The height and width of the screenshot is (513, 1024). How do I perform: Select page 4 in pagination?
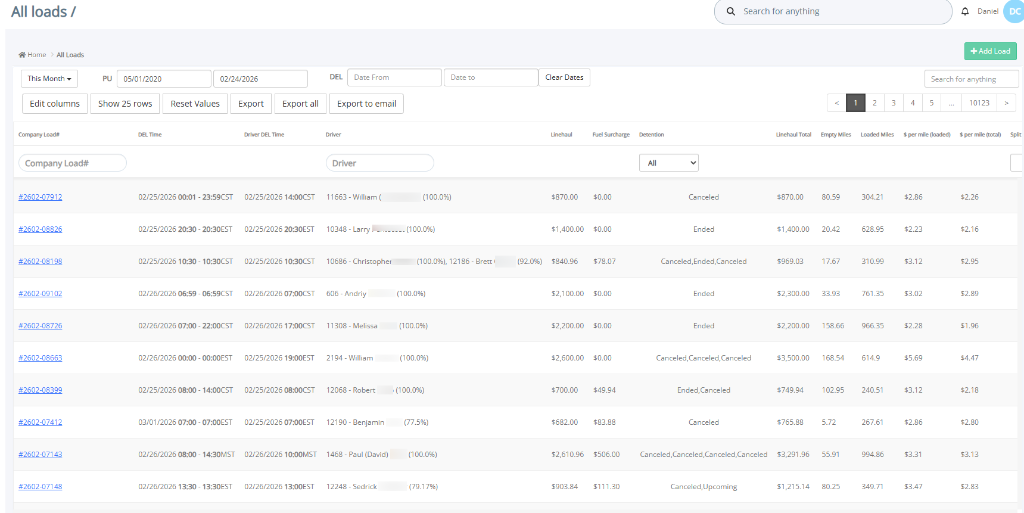pyautogui.click(x=912, y=102)
